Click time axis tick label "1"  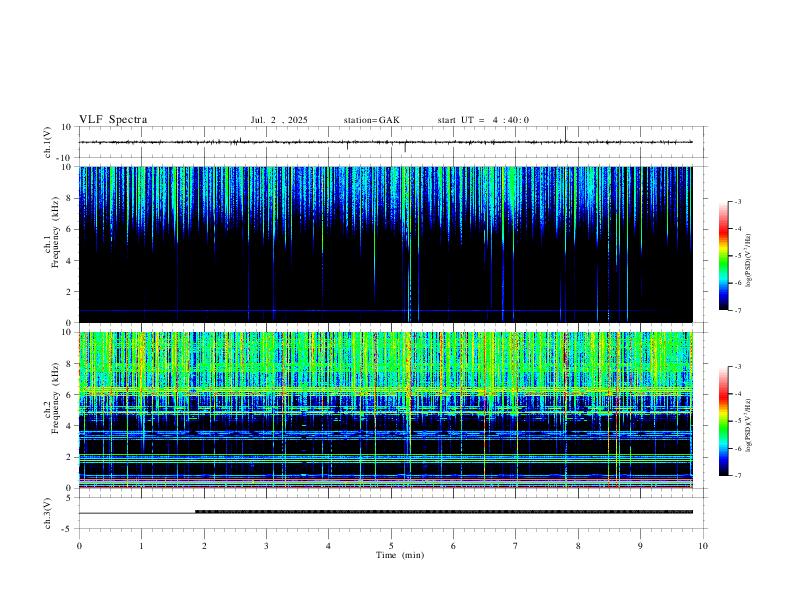pos(141,546)
